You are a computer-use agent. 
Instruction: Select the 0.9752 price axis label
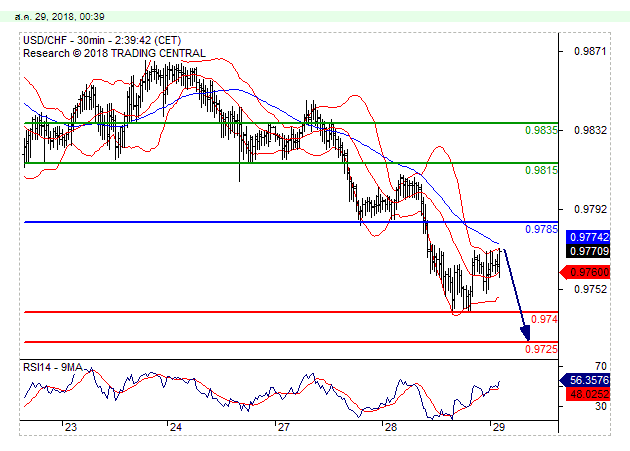[x=590, y=289]
